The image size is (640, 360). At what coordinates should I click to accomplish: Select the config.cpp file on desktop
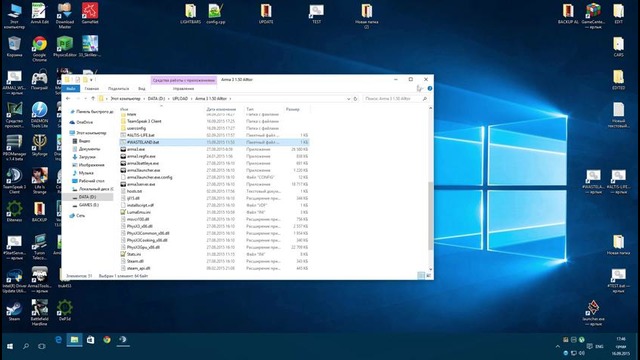216,14
